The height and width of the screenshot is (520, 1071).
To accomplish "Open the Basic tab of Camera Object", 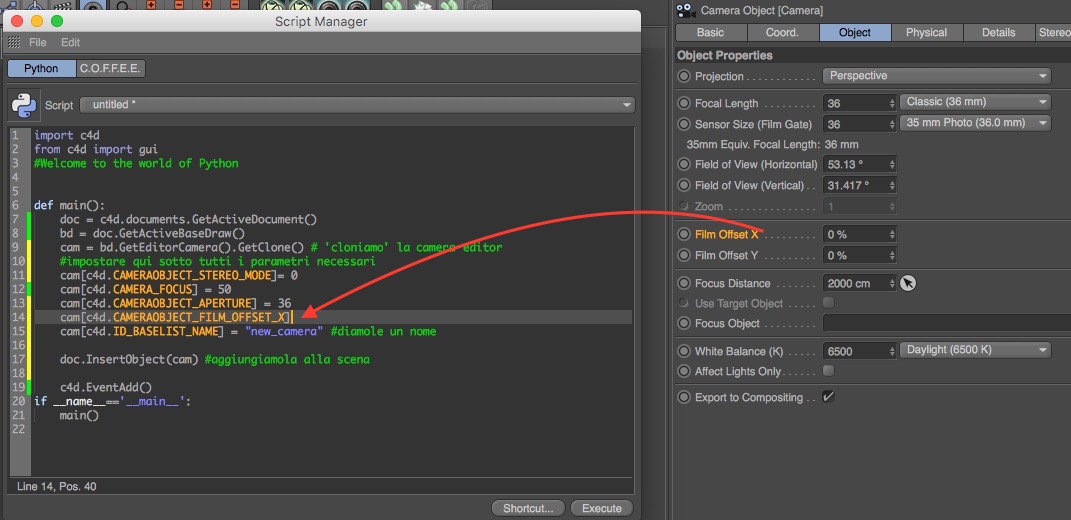I will [710, 32].
